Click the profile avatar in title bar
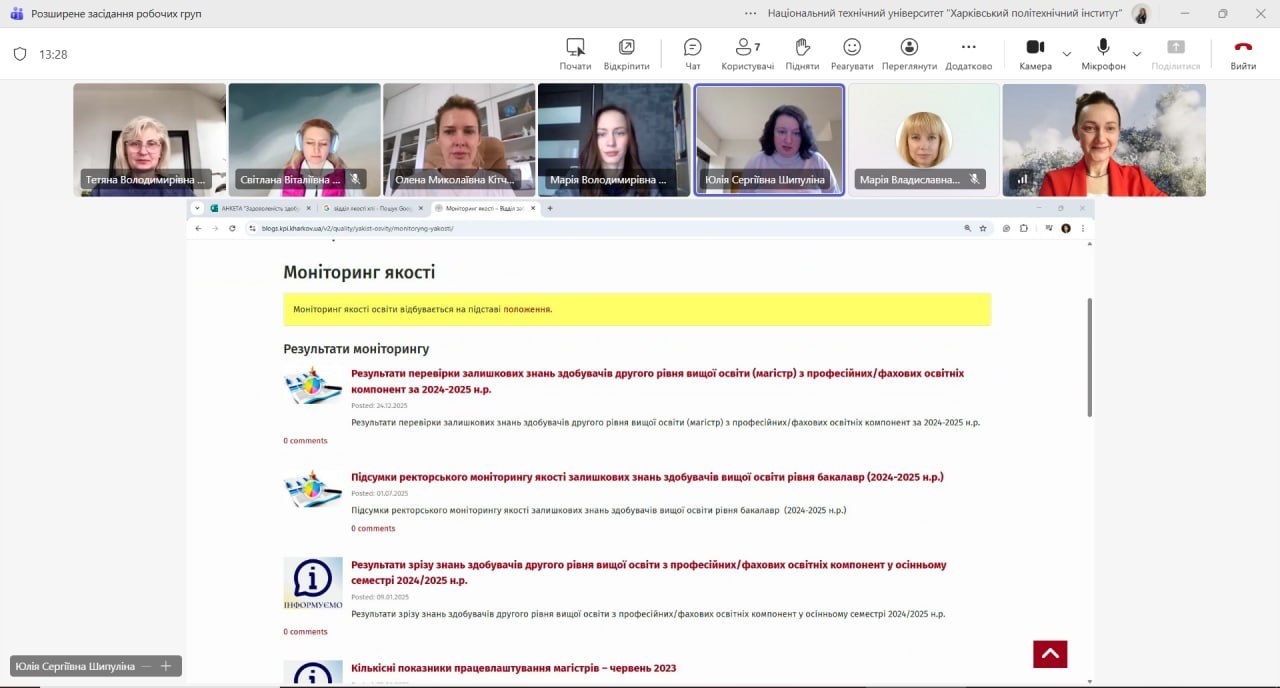 1141,14
